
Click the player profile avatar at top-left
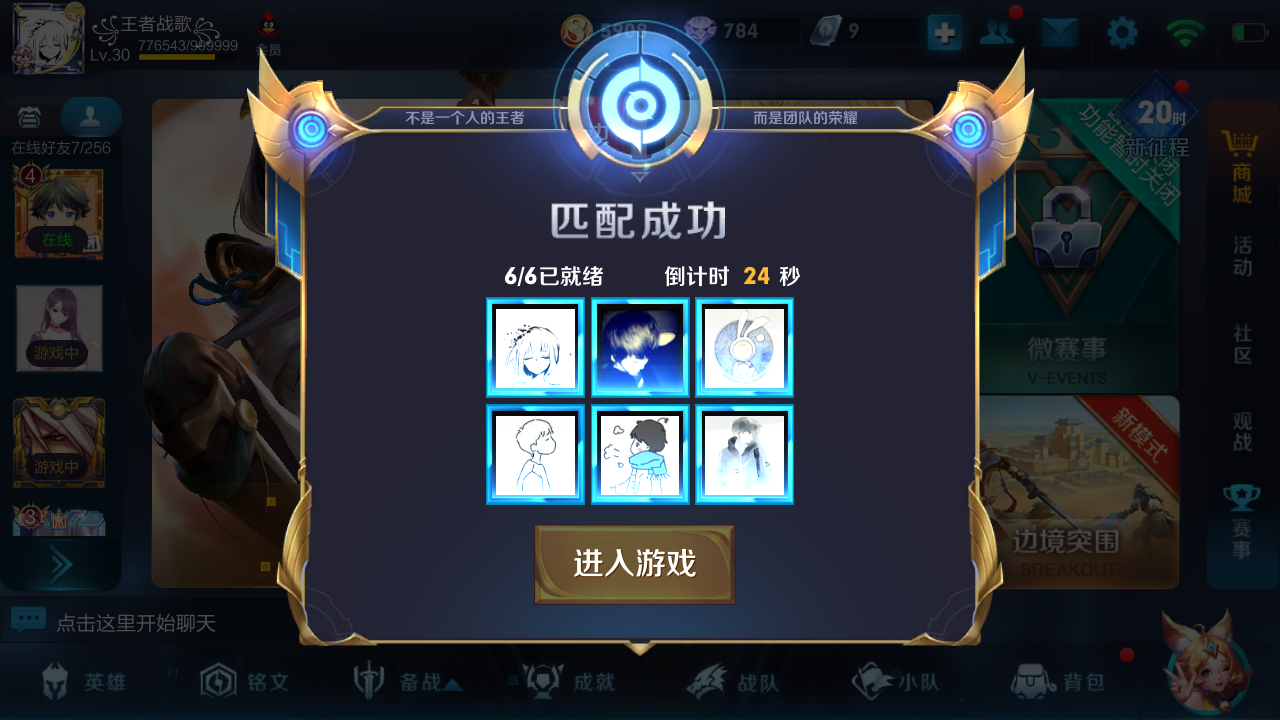point(48,40)
